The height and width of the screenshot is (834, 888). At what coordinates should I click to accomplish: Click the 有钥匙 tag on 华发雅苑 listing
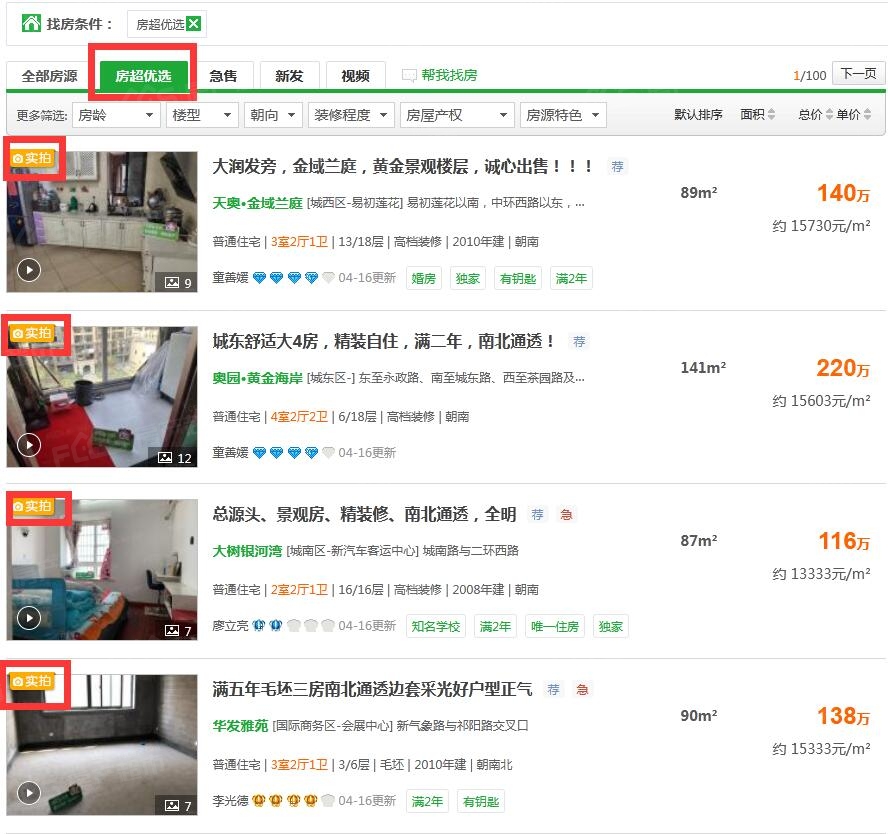(481, 801)
